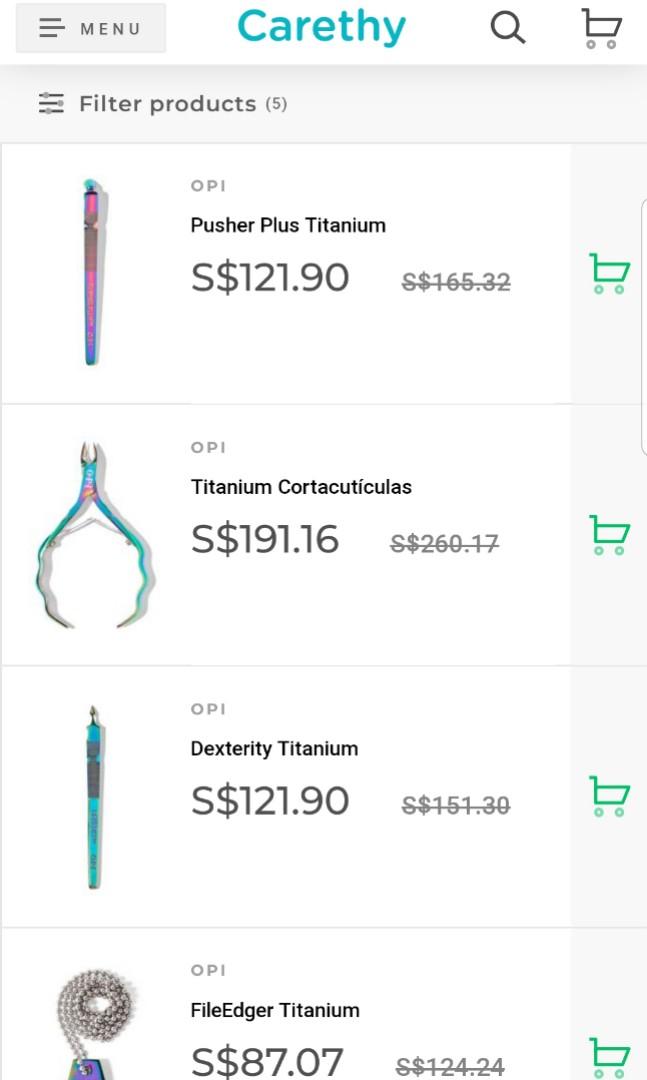This screenshot has height=1080, width=647.
Task: View Dexterity Titanium tool image
Action: (x=93, y=797)
